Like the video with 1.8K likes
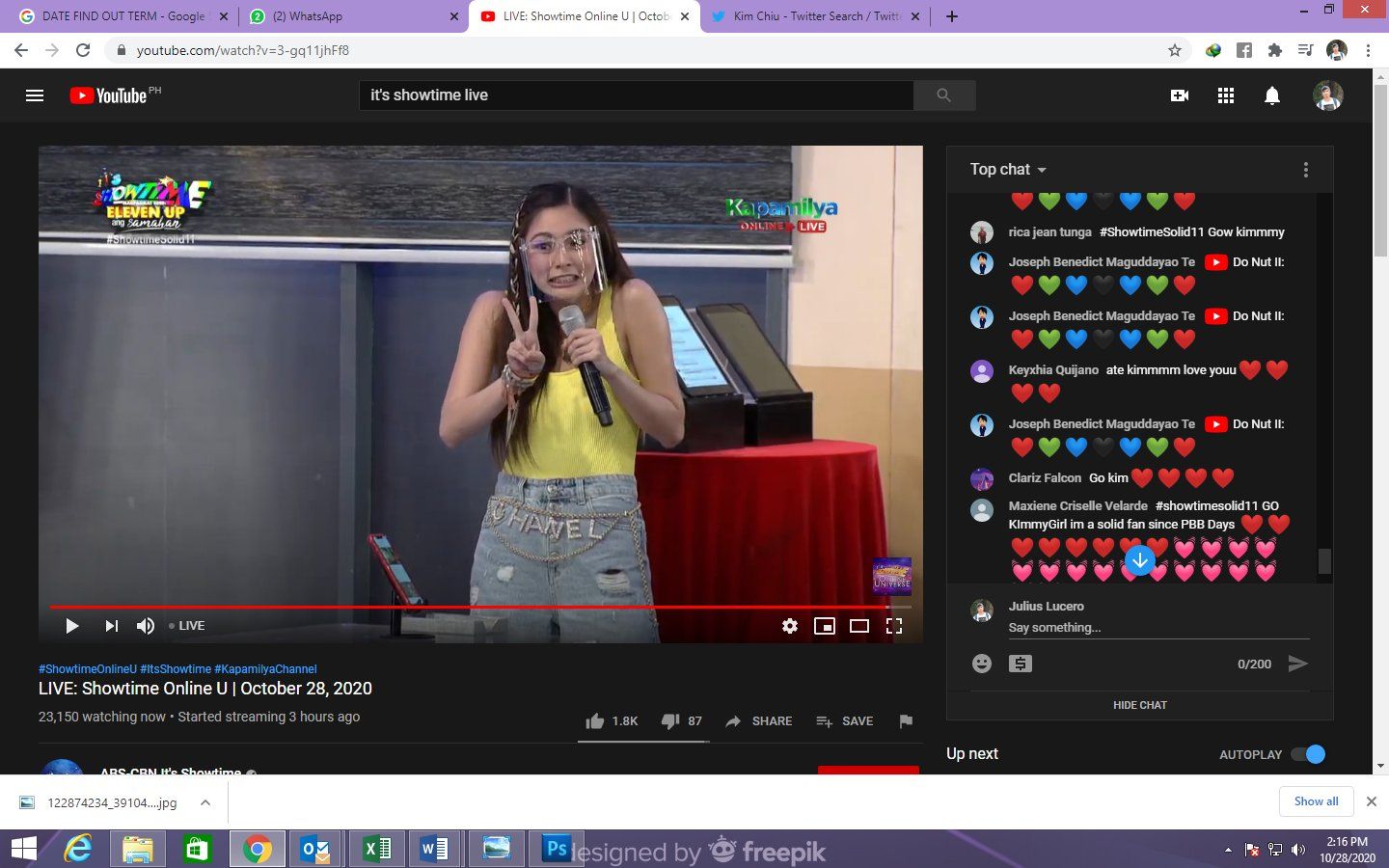1389x868 pixels. point(612,721)
